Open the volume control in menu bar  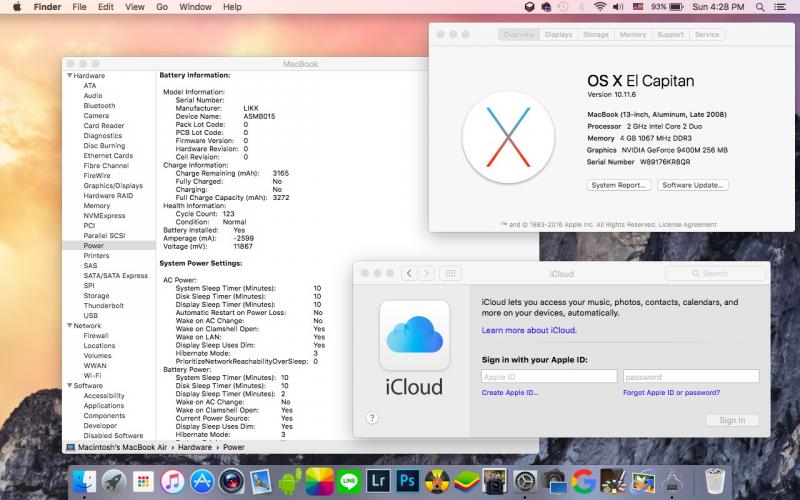click(618, 7)
